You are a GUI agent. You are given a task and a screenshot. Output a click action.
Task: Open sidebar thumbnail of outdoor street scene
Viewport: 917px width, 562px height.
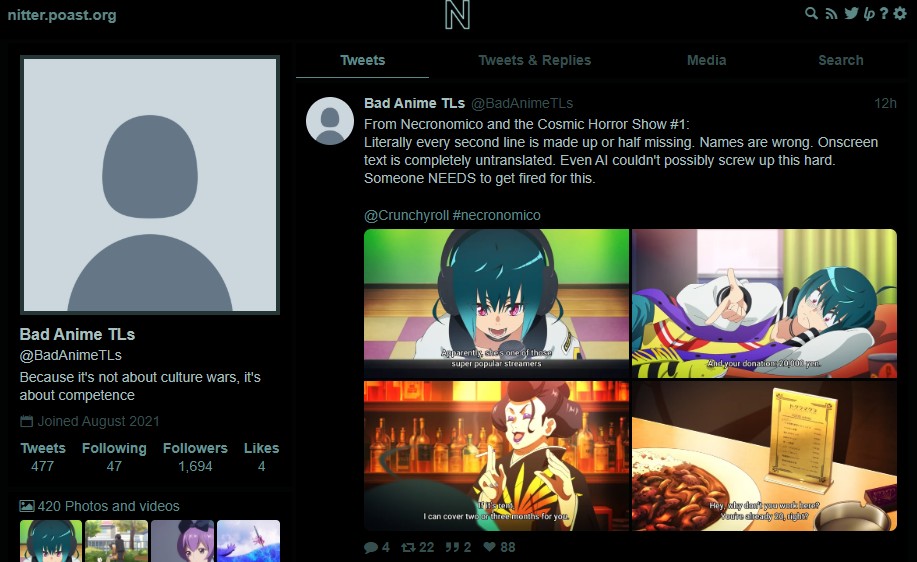[x=116, y=541]
